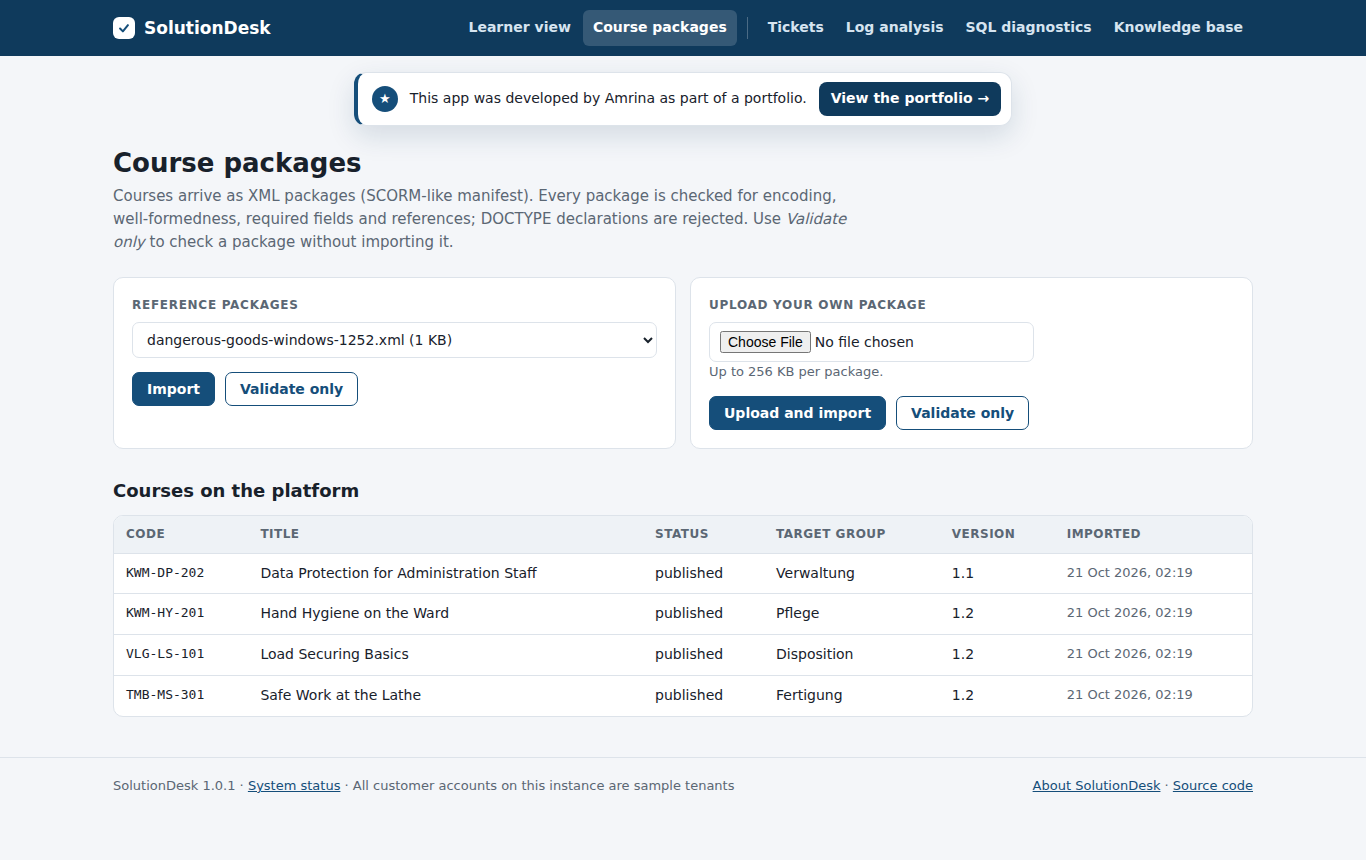1366x860 pixels.
Task: Click Load Securing Basics title
Action: coord(335,654)
